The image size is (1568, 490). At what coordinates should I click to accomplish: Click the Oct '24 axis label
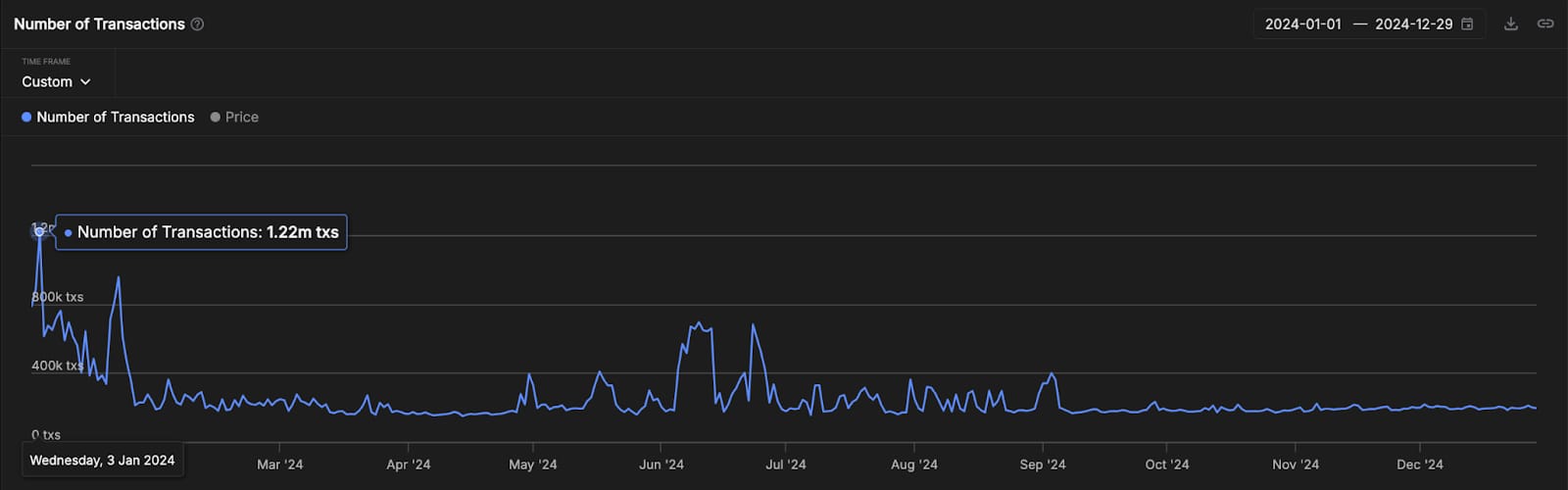click(x=1166, y=465)
